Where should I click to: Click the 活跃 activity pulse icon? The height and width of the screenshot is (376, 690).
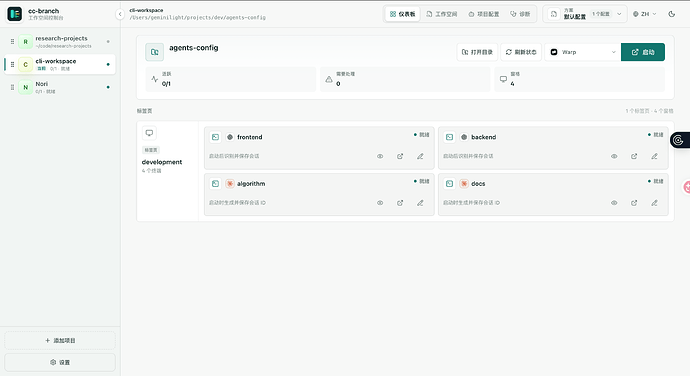154,79
